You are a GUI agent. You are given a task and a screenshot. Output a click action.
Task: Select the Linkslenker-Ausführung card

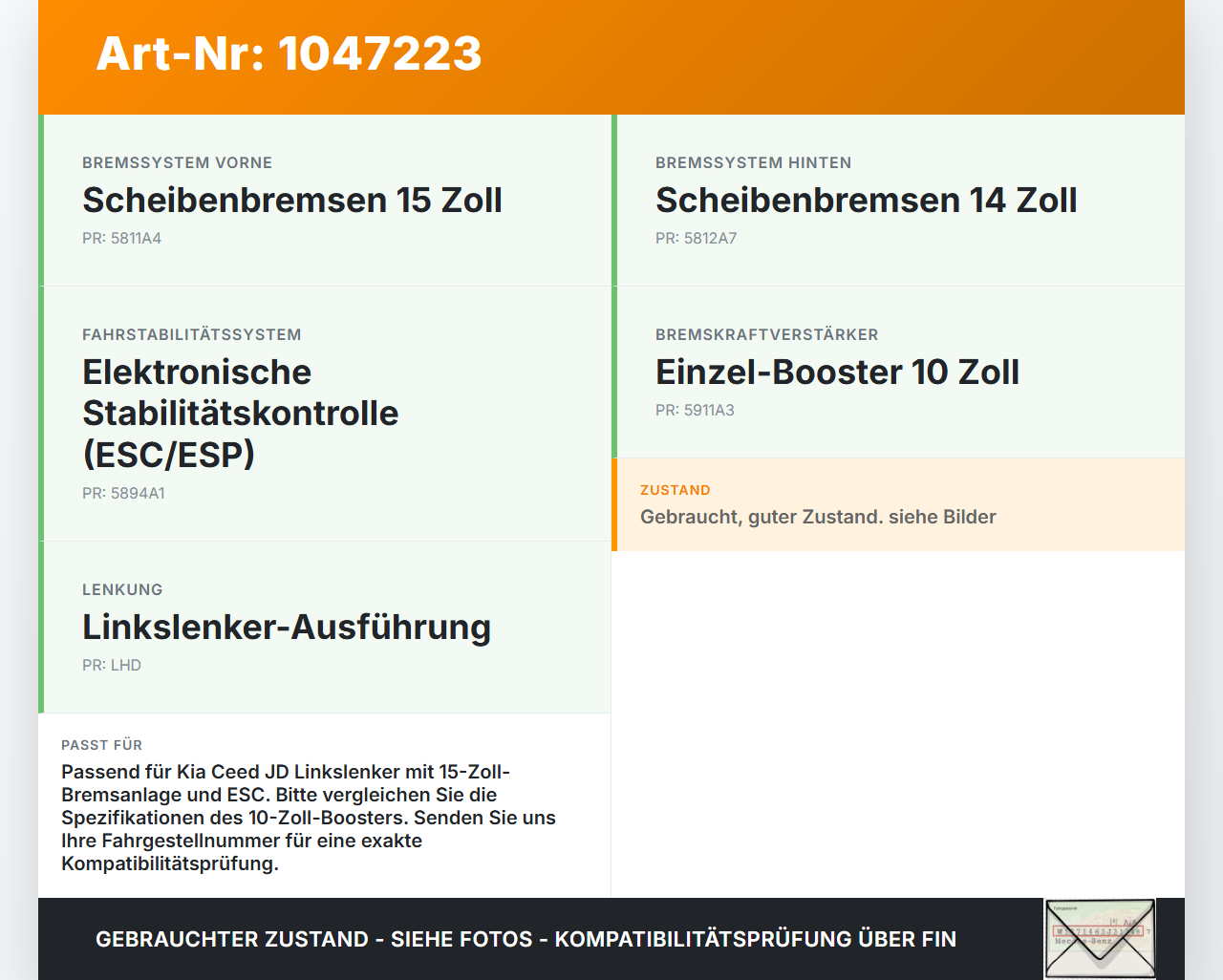coord(325,628)
